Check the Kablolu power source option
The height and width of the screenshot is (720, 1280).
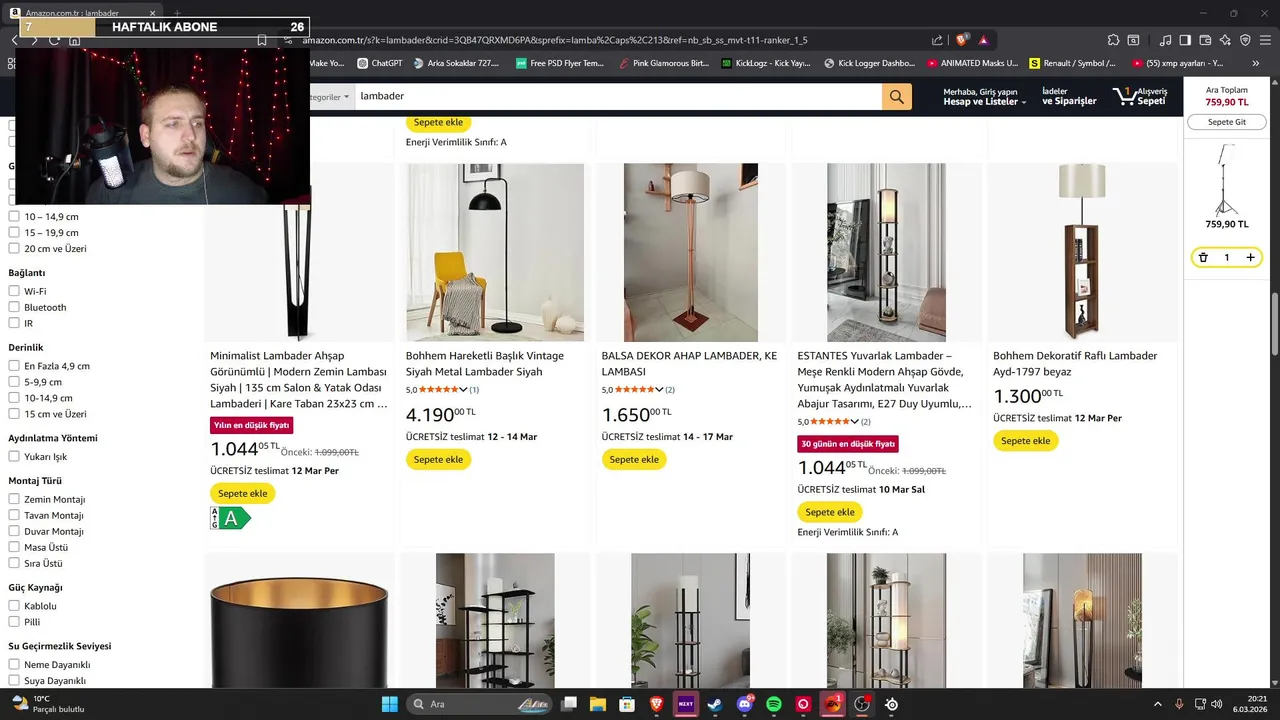[14, 606]
